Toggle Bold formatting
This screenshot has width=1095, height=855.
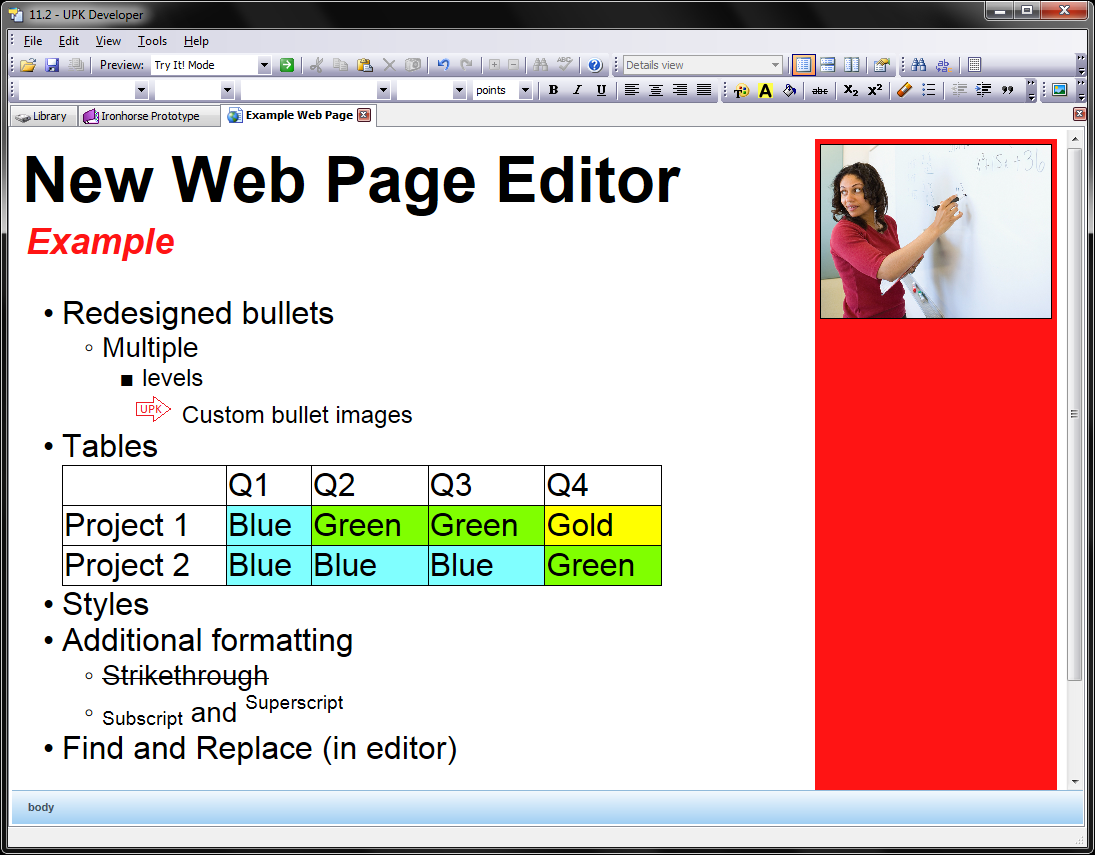pos(553,90)
